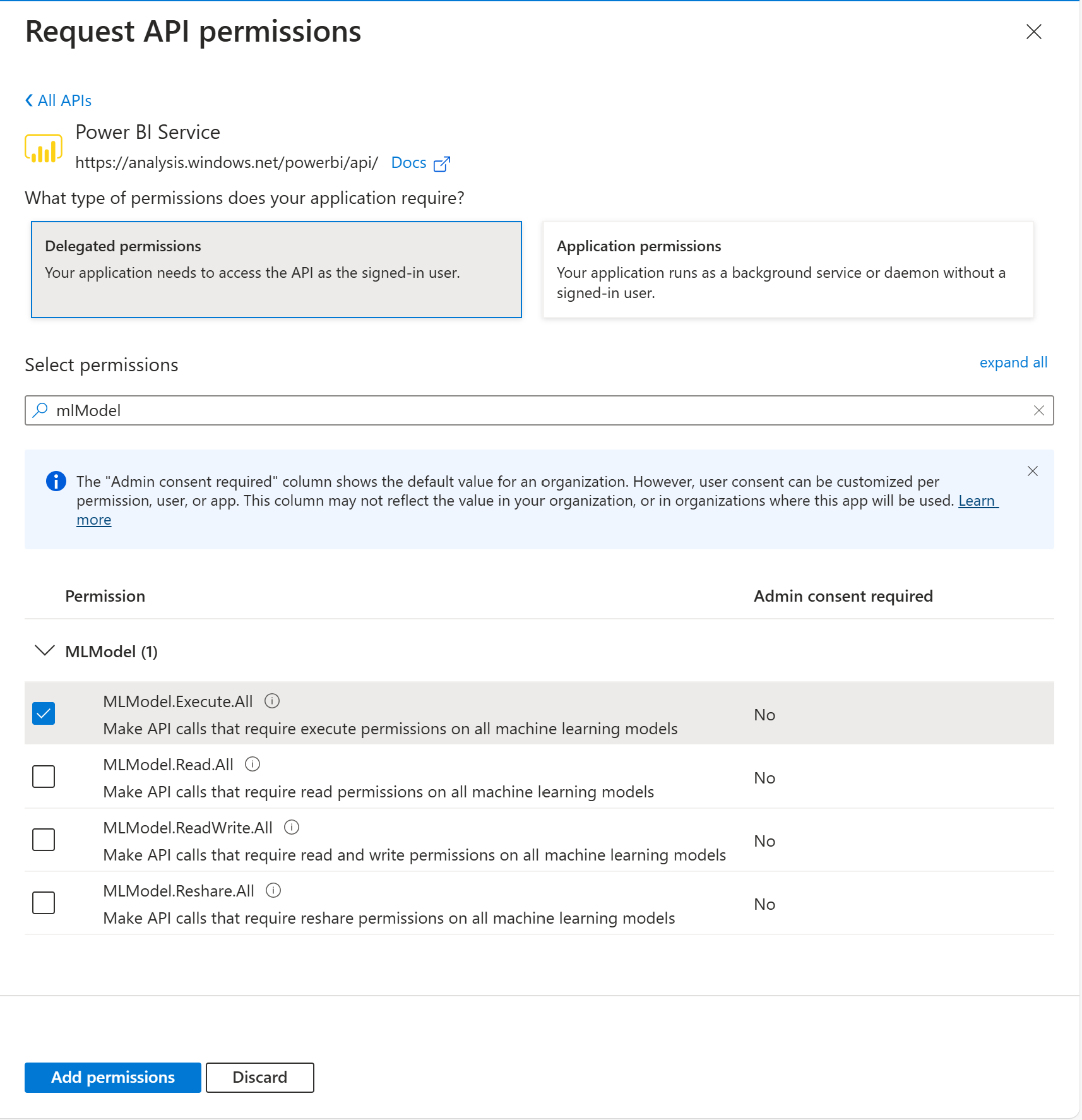Collapse the MLModel permissions group
Image resolution: width=1082 pixels, height=1120 pixels.
tap(44, 651)
